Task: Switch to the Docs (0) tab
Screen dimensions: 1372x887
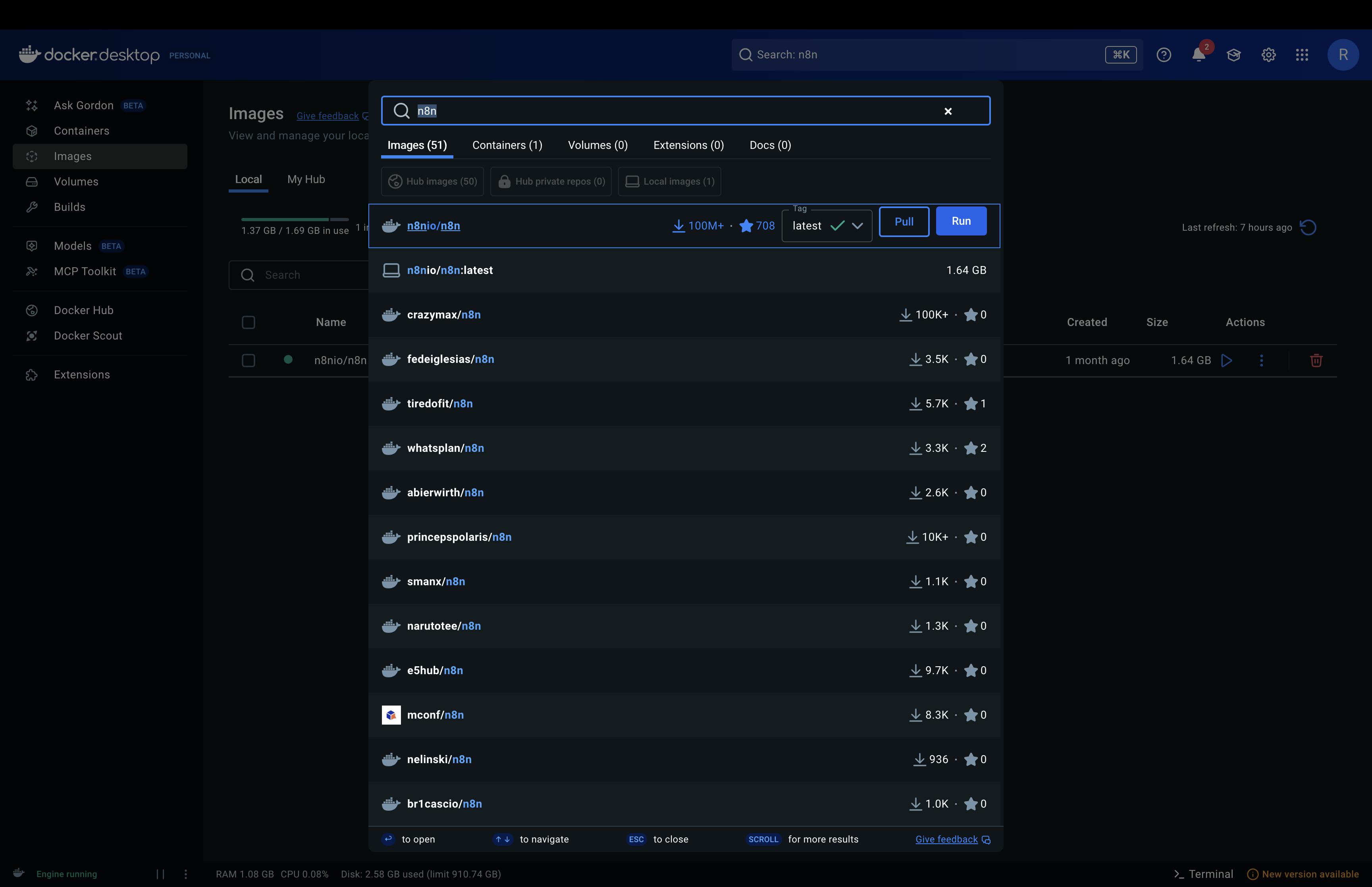Action: tap(770, 145)
